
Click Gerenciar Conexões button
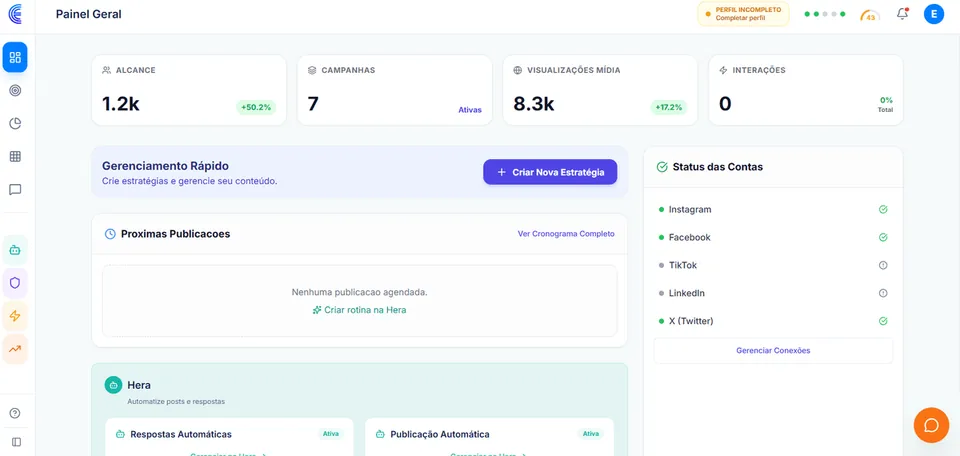pyautogui.click(x=773, y=351)
